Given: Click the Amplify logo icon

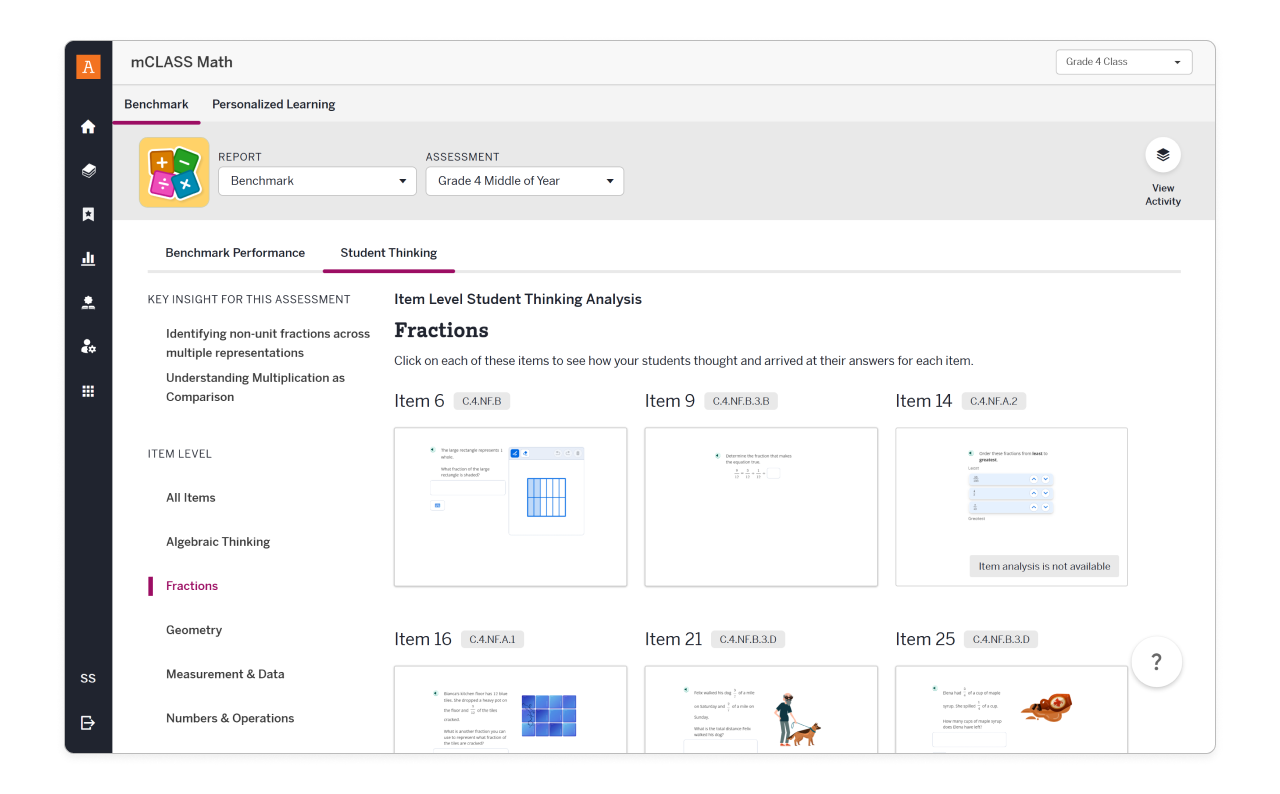Looking at the screenshot, I should tap(88, 67).
